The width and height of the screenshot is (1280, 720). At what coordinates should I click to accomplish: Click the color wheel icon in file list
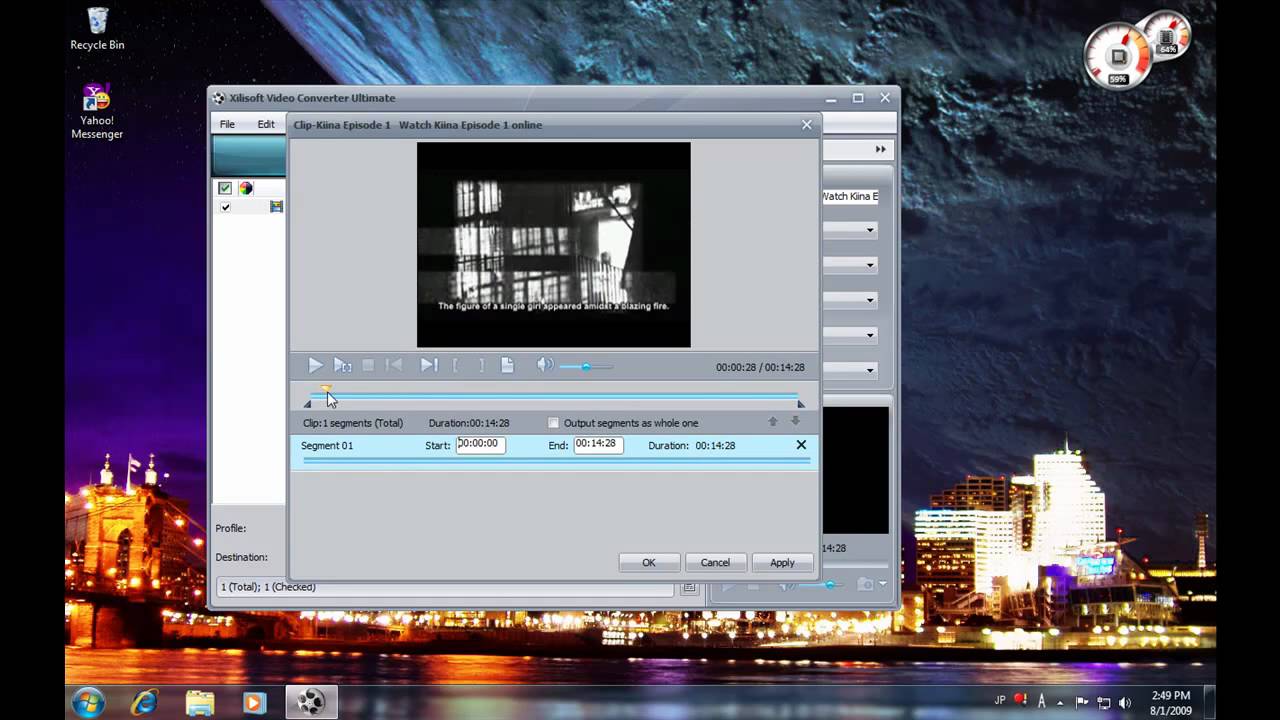(245, 188)
